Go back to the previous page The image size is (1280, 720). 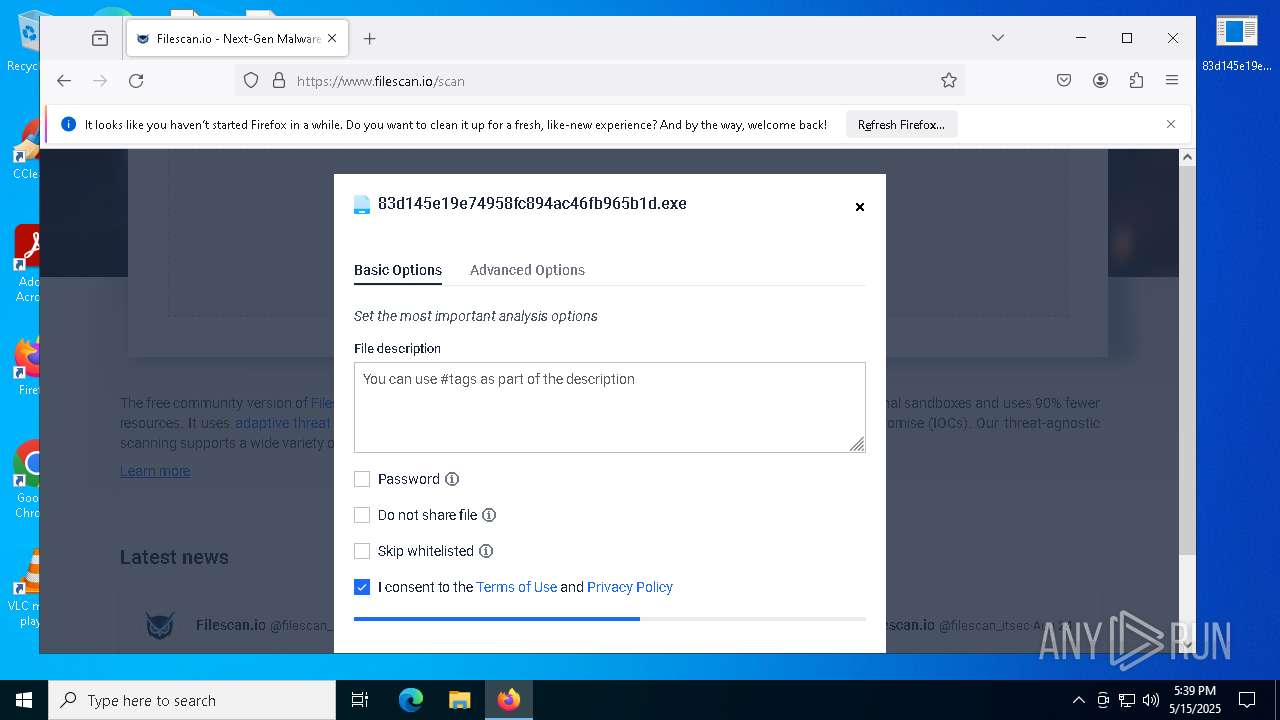64,81
